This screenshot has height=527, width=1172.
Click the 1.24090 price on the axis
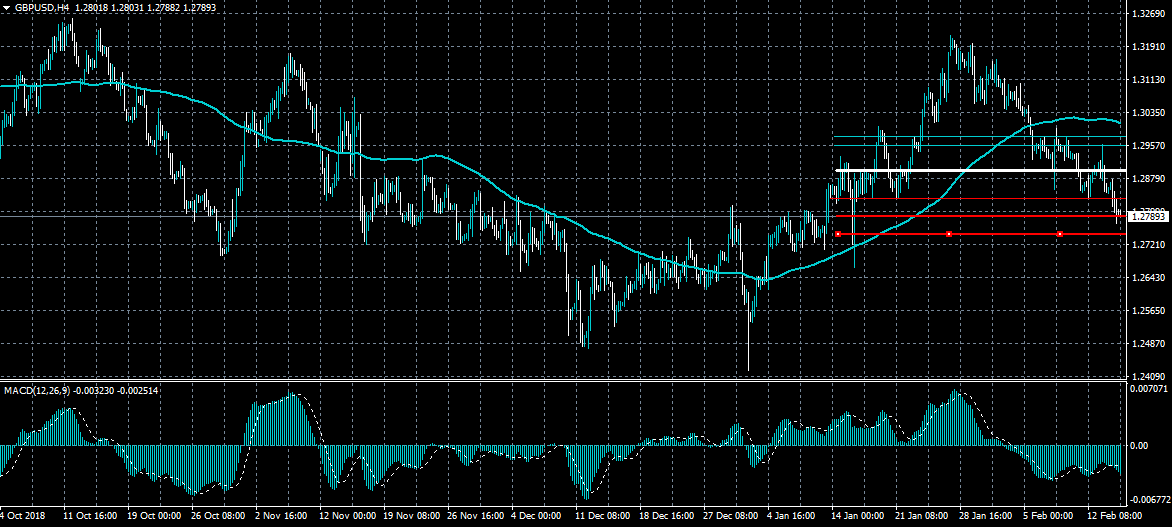pyautogui.click(x=1149, y=376)
